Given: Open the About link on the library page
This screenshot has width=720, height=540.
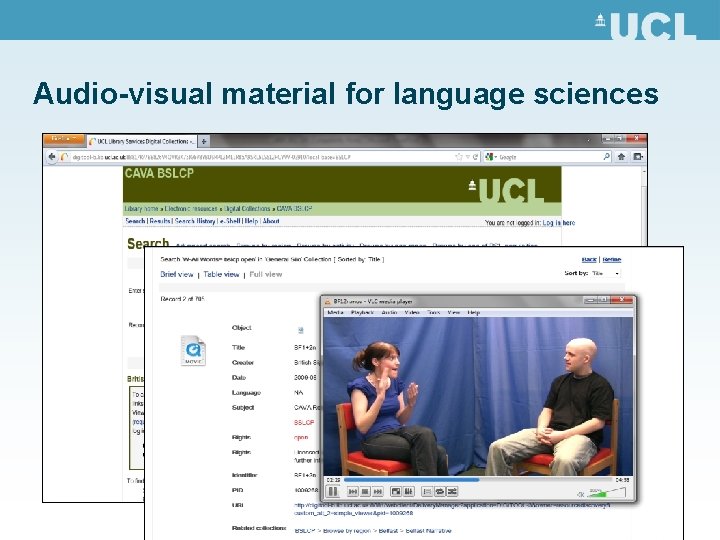Looking at the screenshot, I should [271, 221].
